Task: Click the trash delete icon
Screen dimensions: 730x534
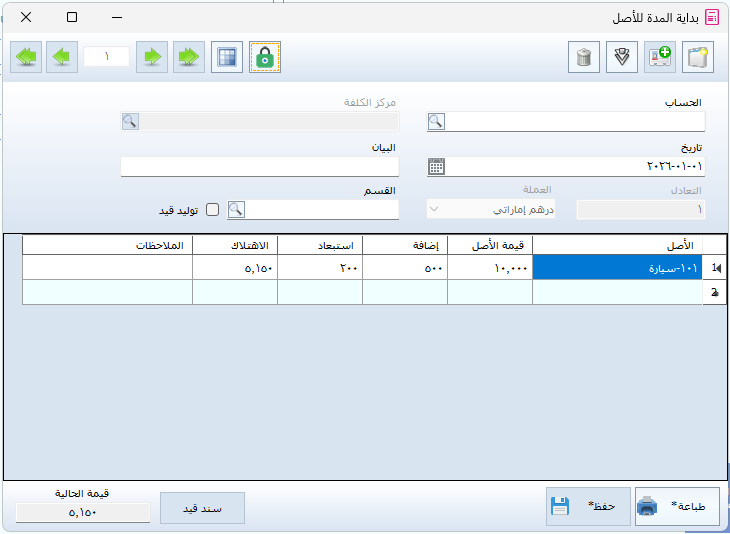Action: (x=584, y=57)
